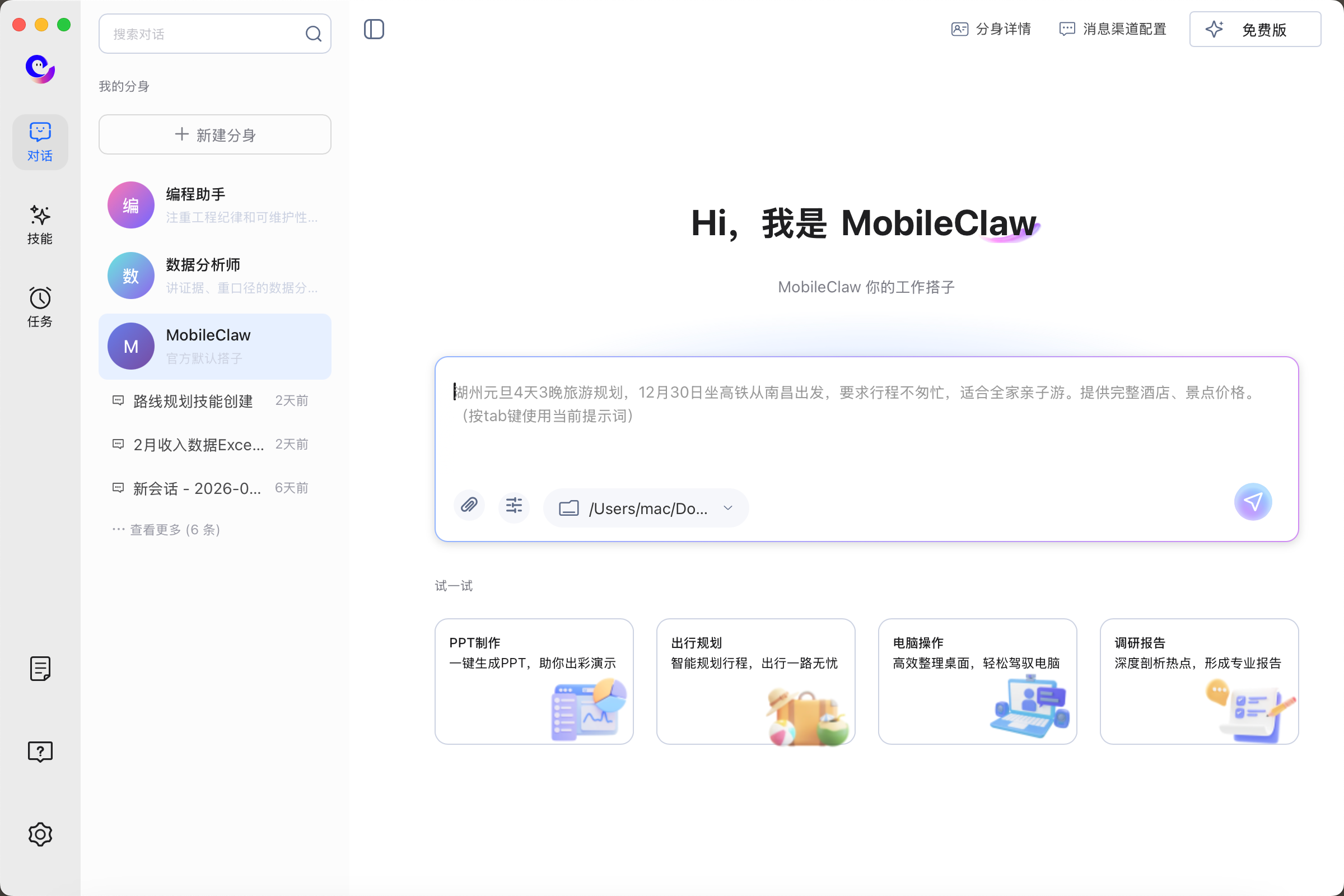Open the 任务 tasks section
The image size is (1344, 896).
tap(40, 307)
